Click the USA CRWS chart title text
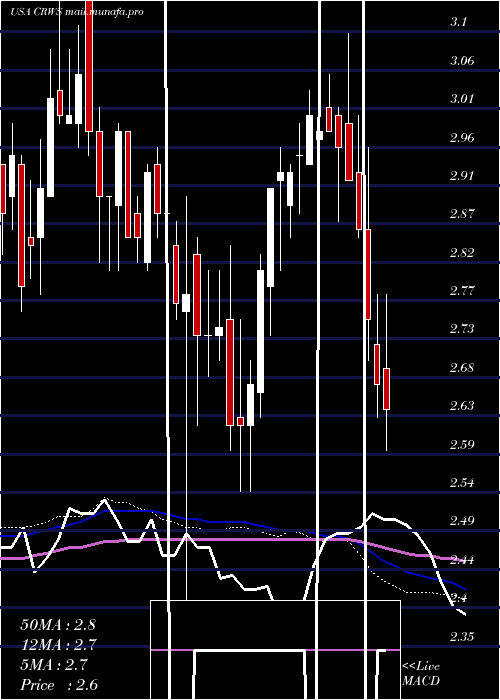This screenshot has width=500, height=700. [77, 12]
